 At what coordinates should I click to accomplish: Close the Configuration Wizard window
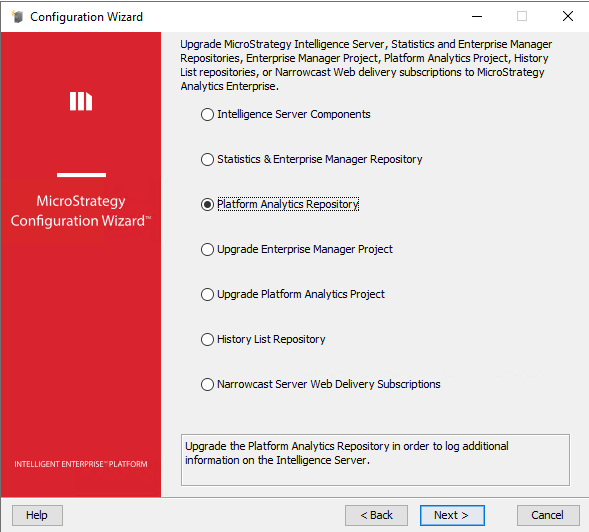pos(568,17)
